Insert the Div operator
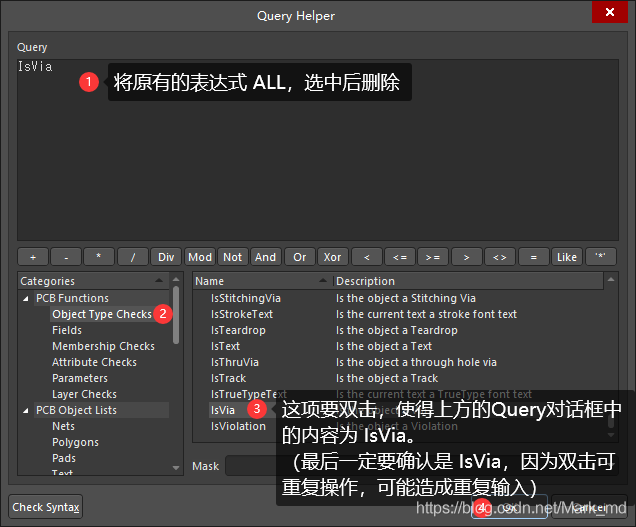636x527 pixels. point(166,257)
